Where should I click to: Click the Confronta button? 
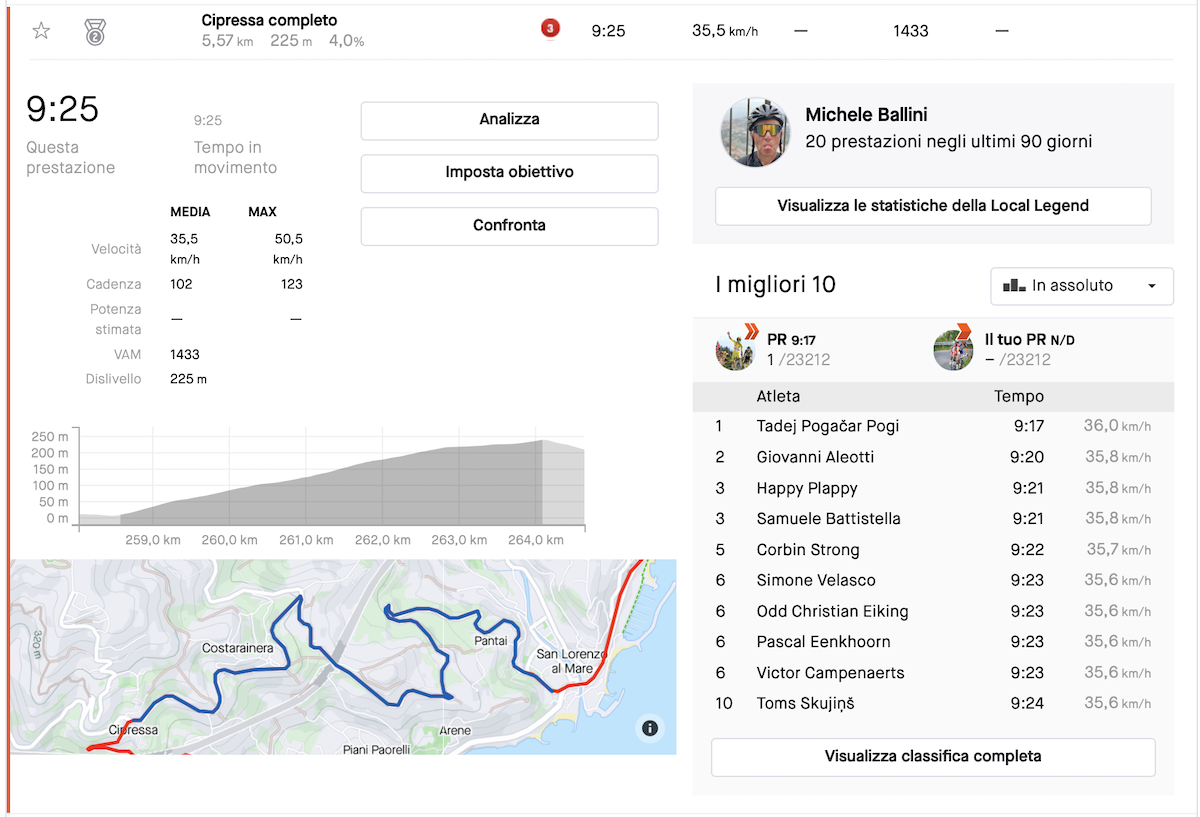[509, 226]
